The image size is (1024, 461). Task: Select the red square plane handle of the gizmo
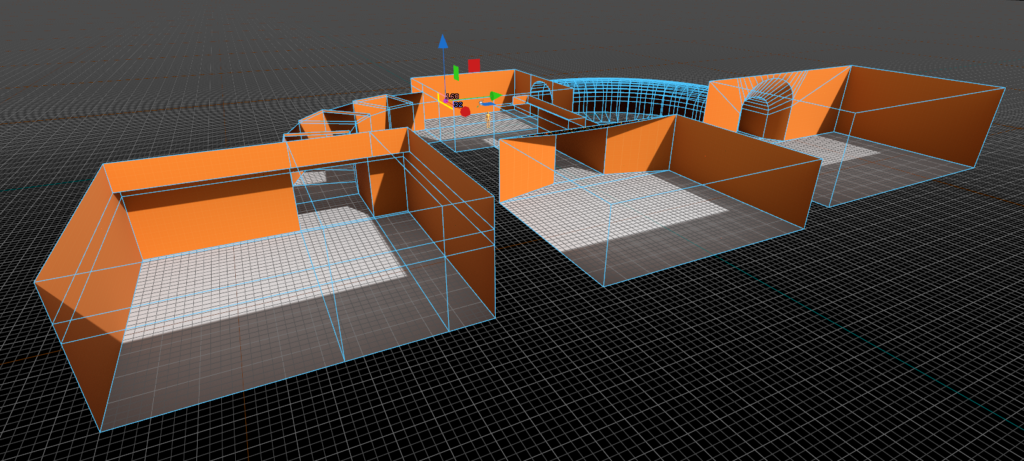point(474,65)
